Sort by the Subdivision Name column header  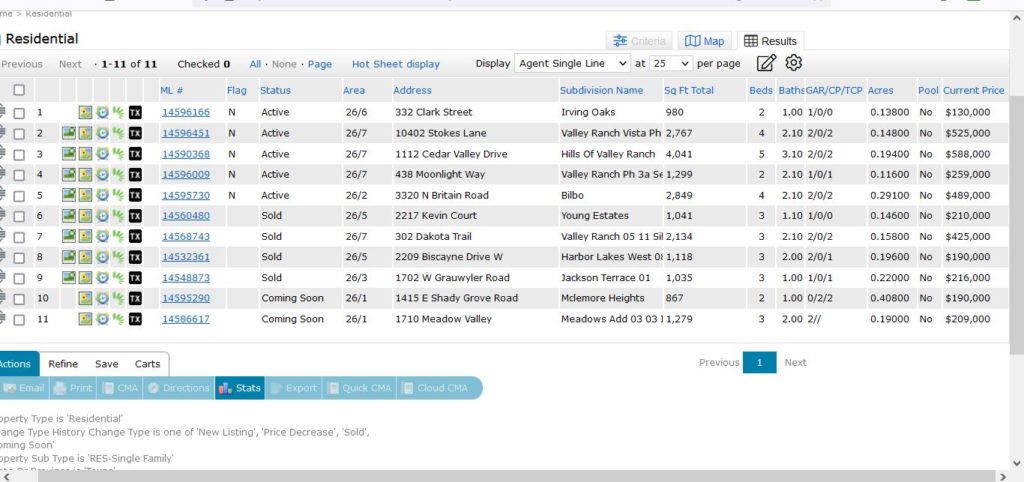(x=601, y=90)
